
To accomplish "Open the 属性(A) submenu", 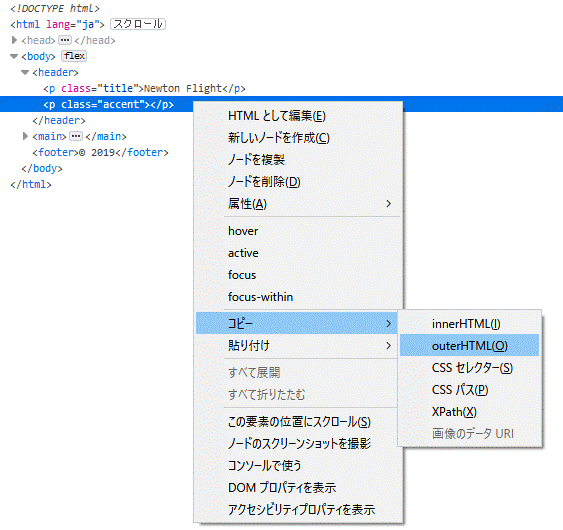I will pos(298,204).
